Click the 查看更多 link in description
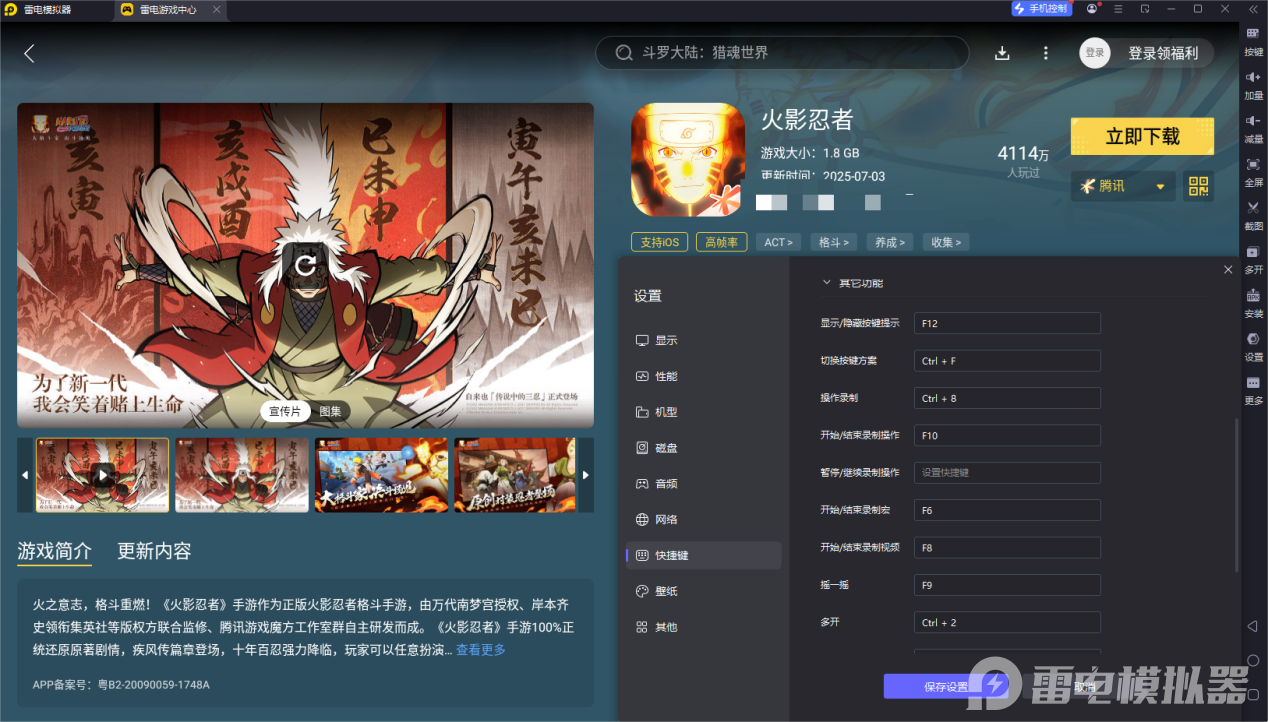Image resolution: width=1268 pixels, height=722 pixels. [481, 650]
